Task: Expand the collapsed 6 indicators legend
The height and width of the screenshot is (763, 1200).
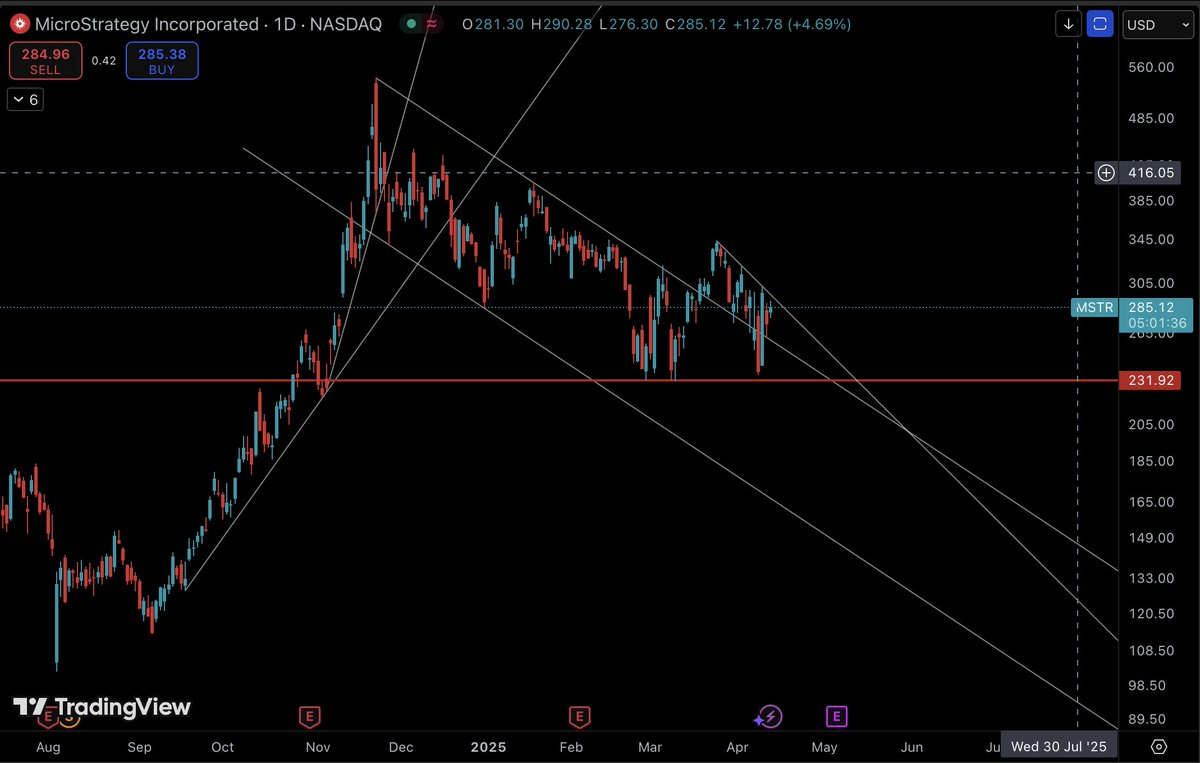Action: [x=25, y=99]
